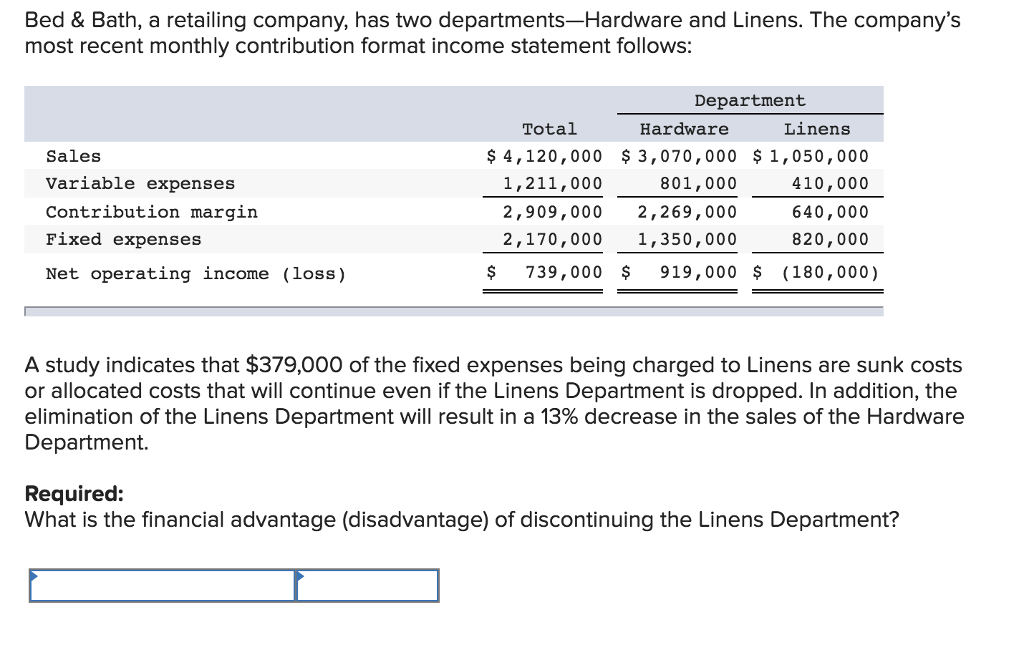
Task: Click the Sales row label
Action: [74, 156]
